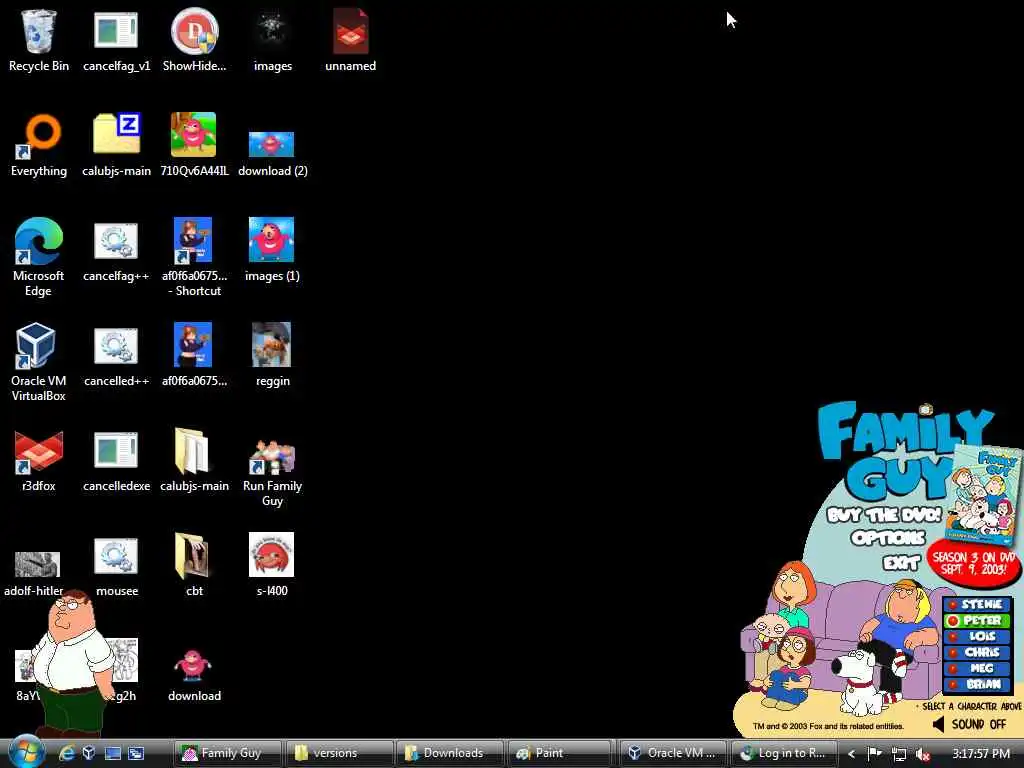This screenshot has width=1024, height=768.
Task: Select the images desktop file
Action: click(272, 40)
